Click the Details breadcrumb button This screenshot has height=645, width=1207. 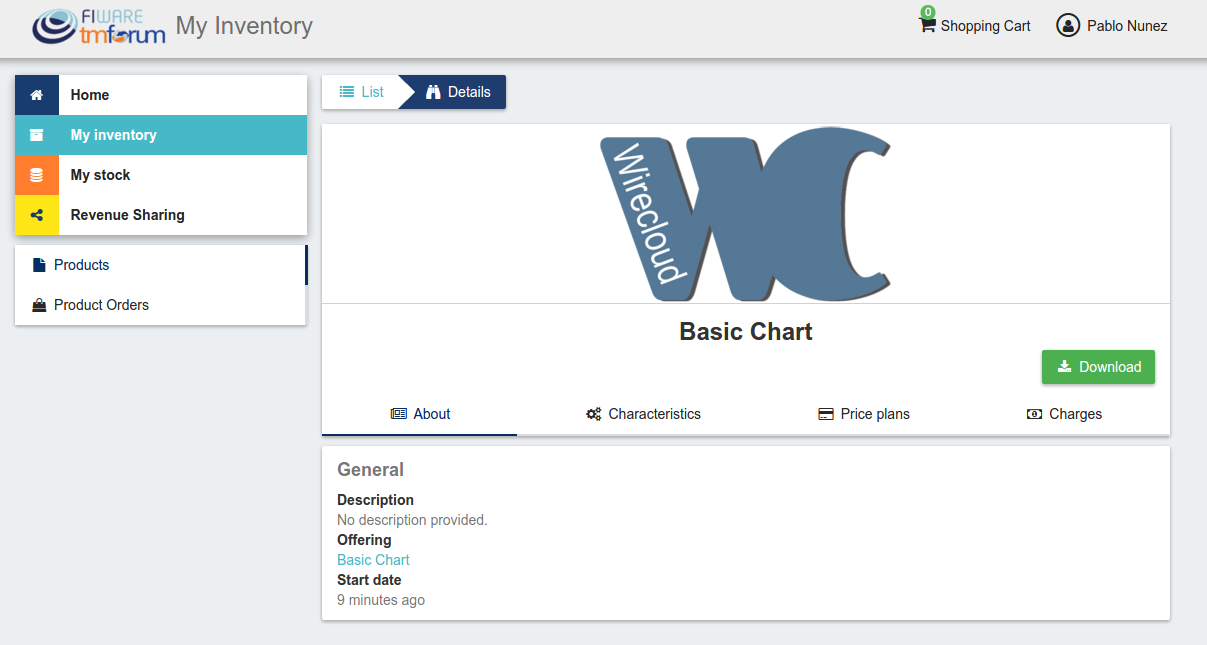click(459, 92)
